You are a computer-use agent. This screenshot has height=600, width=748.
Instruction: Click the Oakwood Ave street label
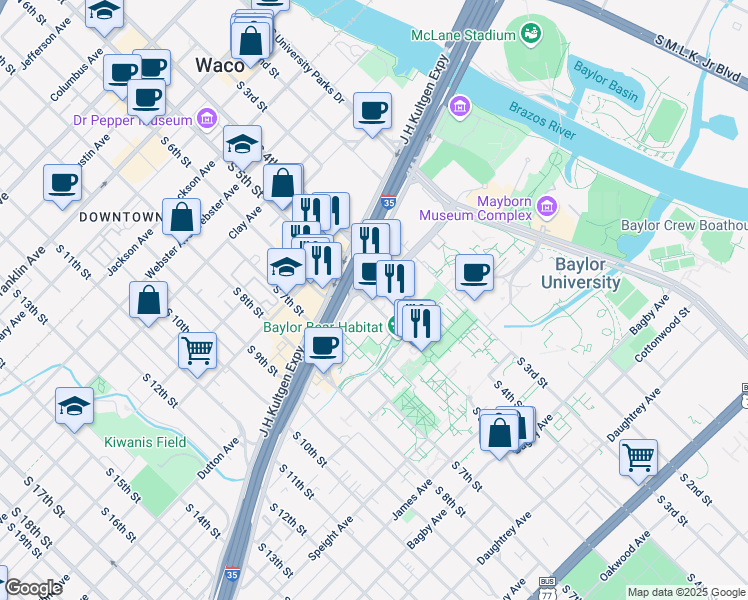pos(625,556)
